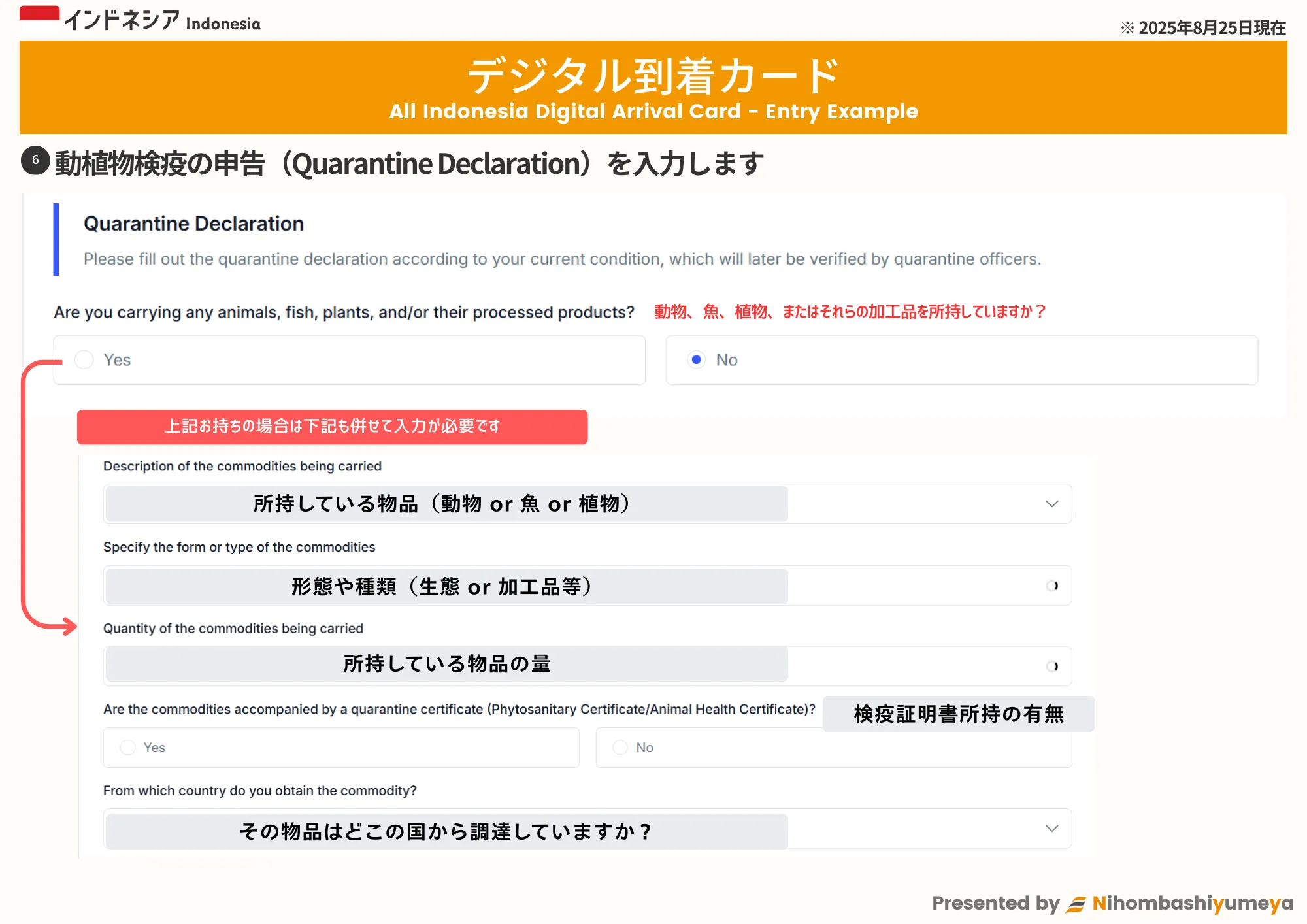Open the country of origin dropdown chevron
The height and width of the screenshot is (924, 1307).
pos(1051,829)
